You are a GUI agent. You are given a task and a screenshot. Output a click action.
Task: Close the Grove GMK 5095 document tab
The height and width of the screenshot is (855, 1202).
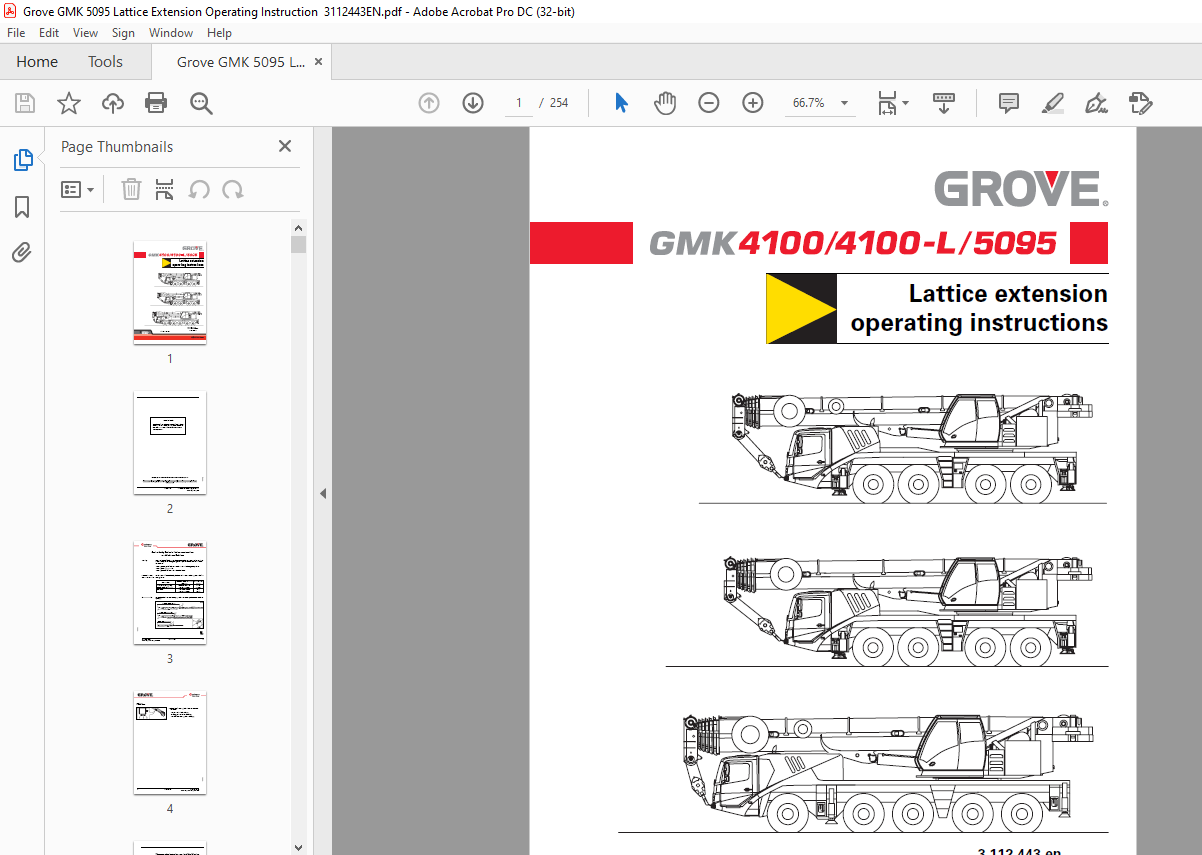319,62
